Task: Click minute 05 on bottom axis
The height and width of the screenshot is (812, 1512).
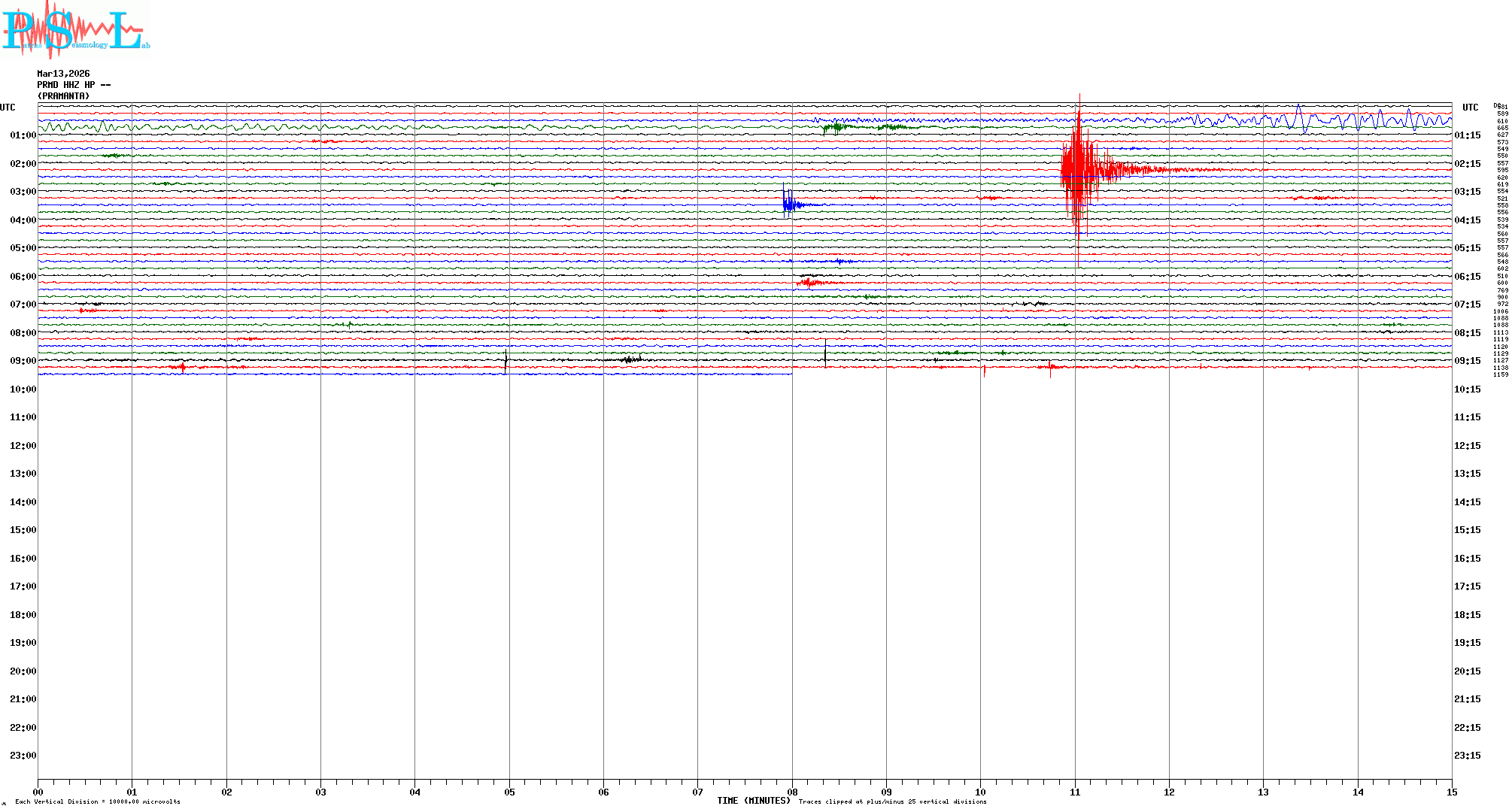Action: 509,792
